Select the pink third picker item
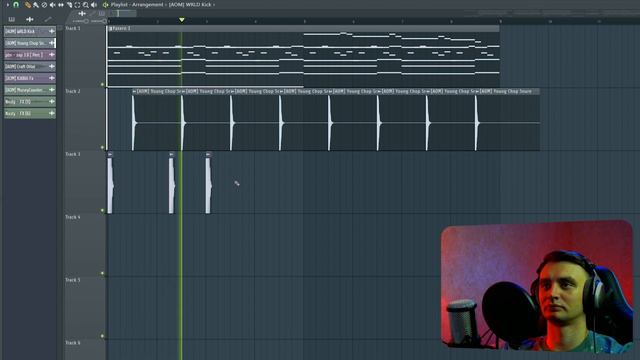This screenshot has height=360, width=640. pyautogui.click(x=30, y=55)
